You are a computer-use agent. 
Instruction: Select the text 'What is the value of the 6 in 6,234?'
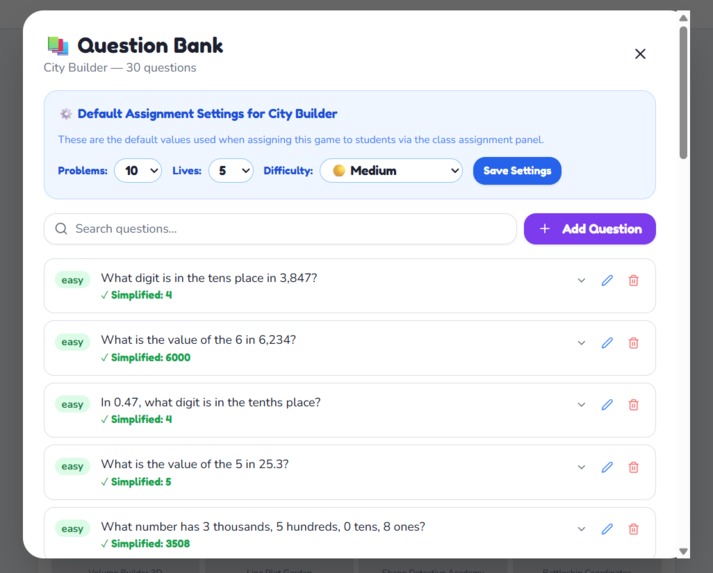198,340
